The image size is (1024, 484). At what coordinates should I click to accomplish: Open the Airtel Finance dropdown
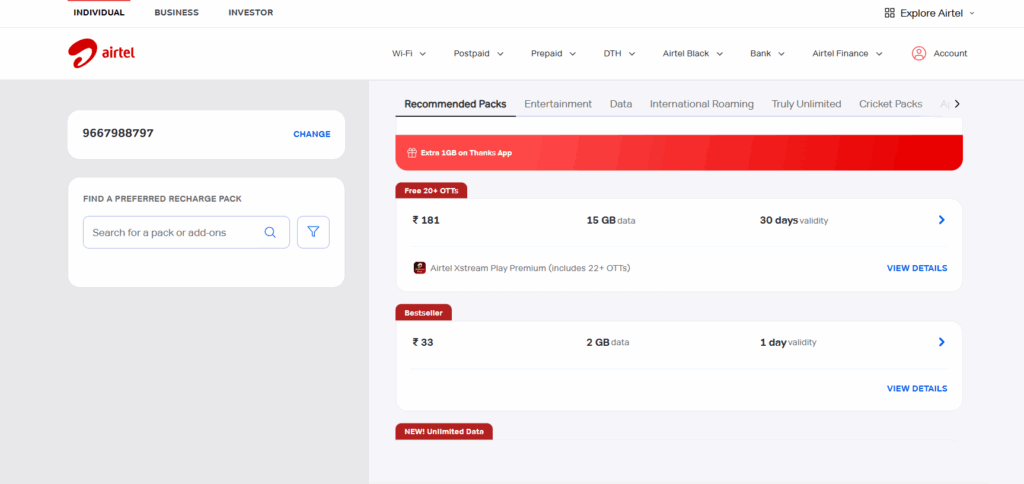click(847, 53)
